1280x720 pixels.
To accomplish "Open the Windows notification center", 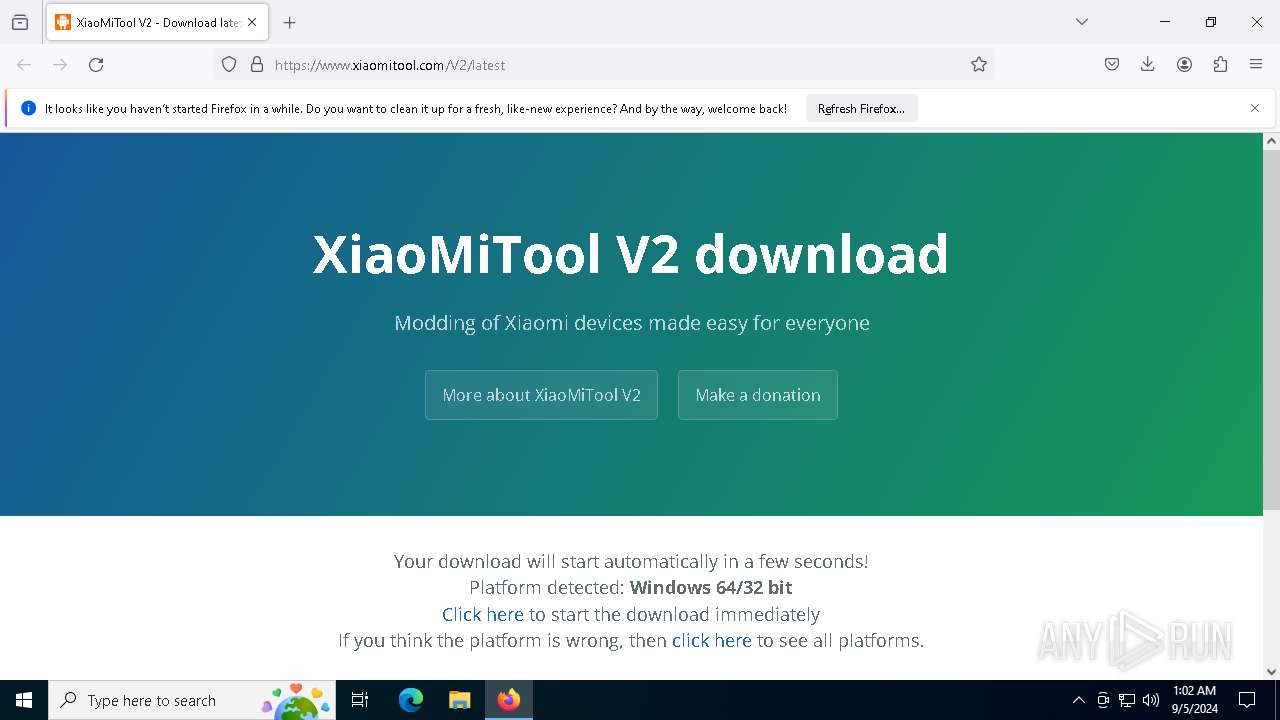I will [x=1247, y=700].
